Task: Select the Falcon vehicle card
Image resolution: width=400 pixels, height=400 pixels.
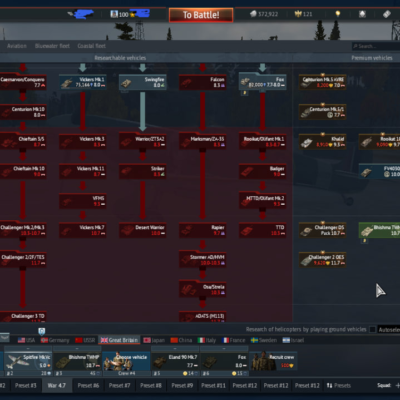Action: [203, 82]
